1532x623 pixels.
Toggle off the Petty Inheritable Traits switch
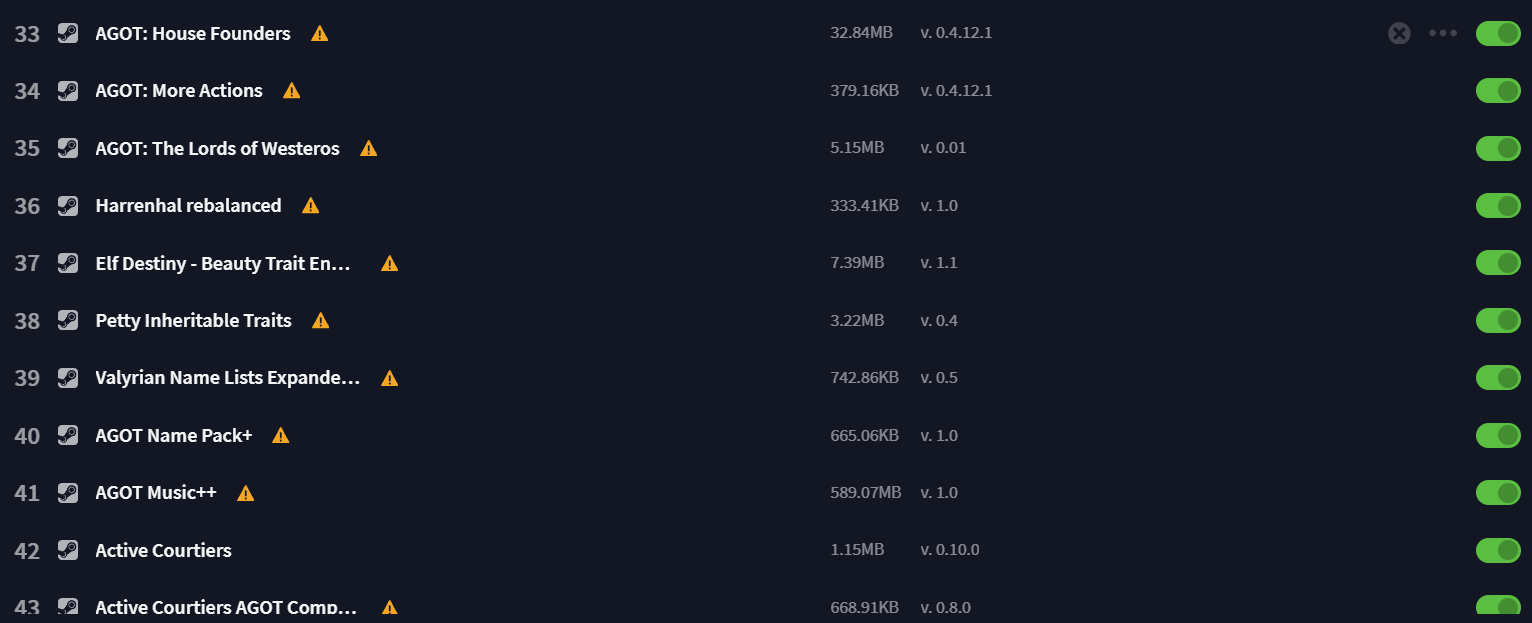point(1498,320)
